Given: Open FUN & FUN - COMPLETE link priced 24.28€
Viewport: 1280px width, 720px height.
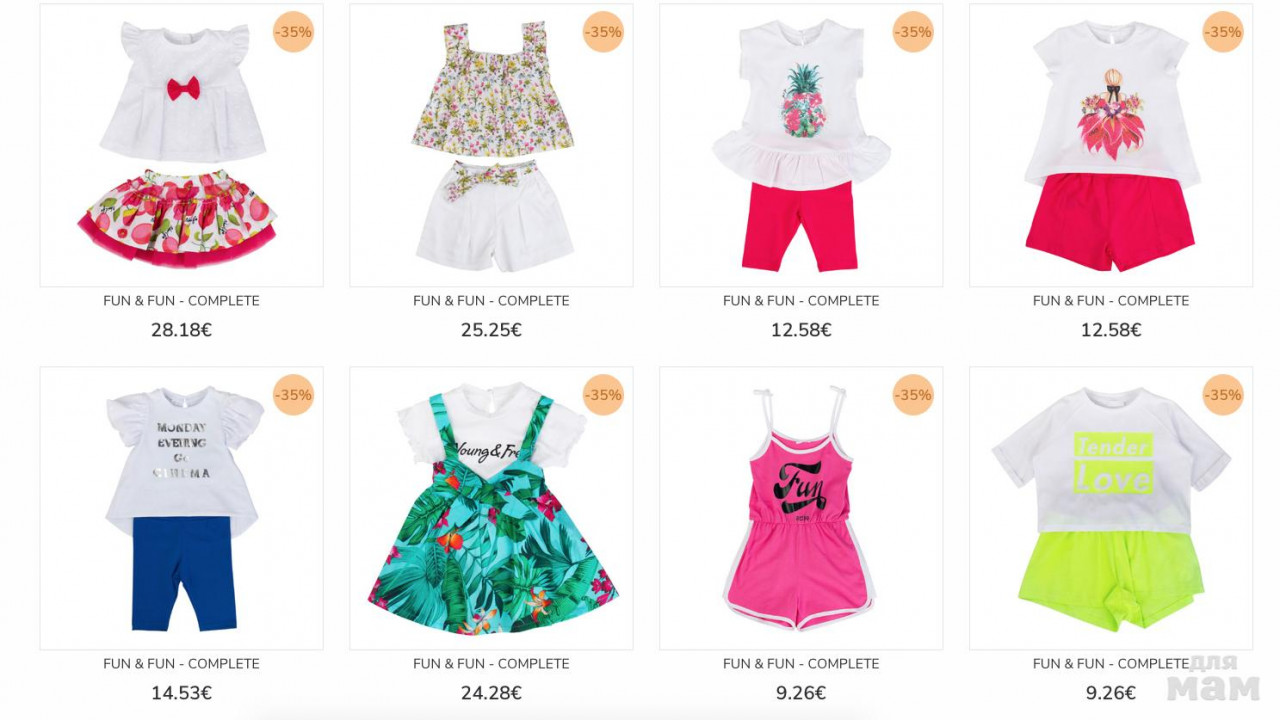Looking at the screenshot, I should pyautogui.click(x=491, y=664).
